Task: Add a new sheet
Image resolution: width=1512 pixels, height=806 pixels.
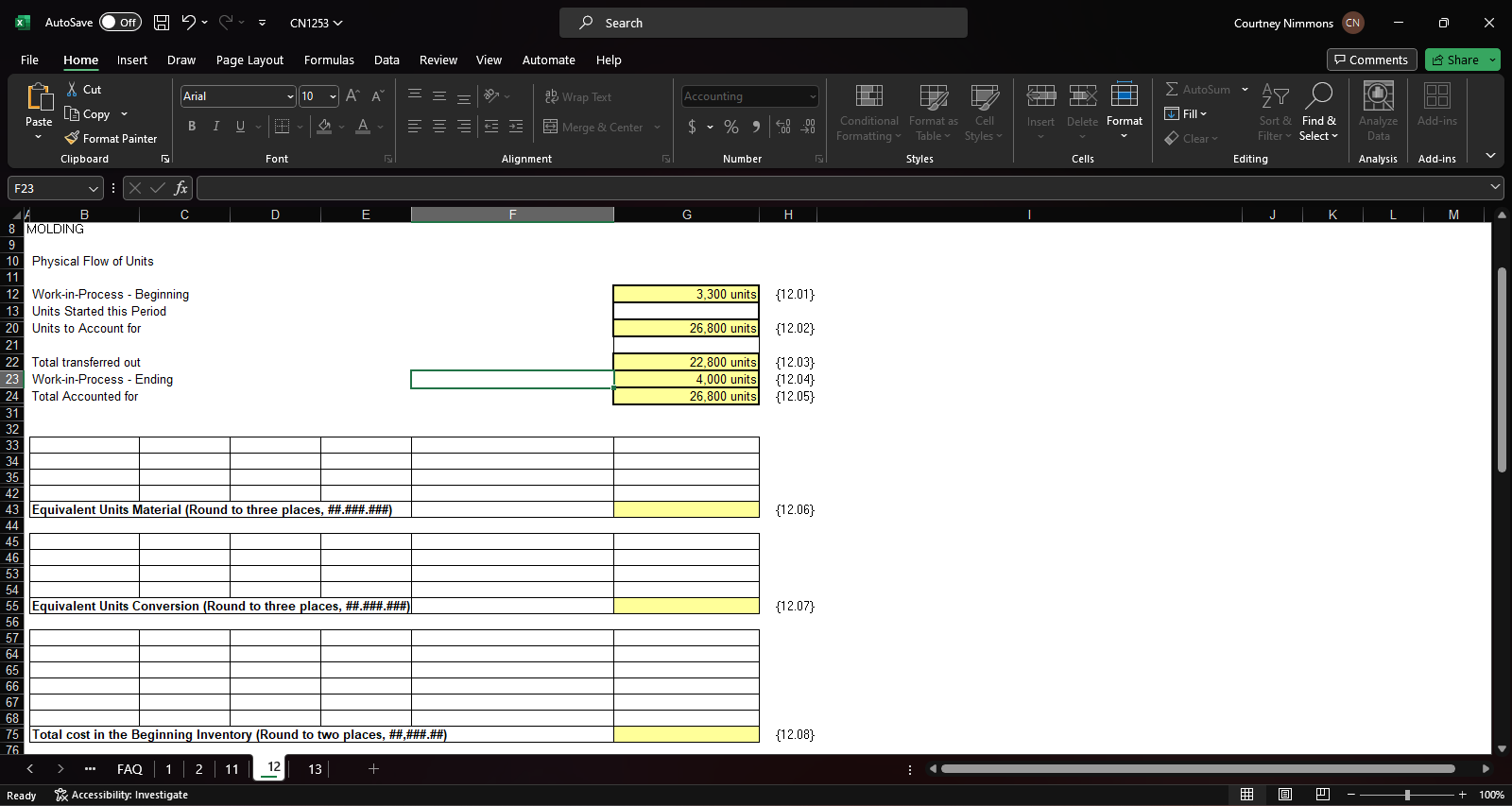Action: [x=373, y=769]
